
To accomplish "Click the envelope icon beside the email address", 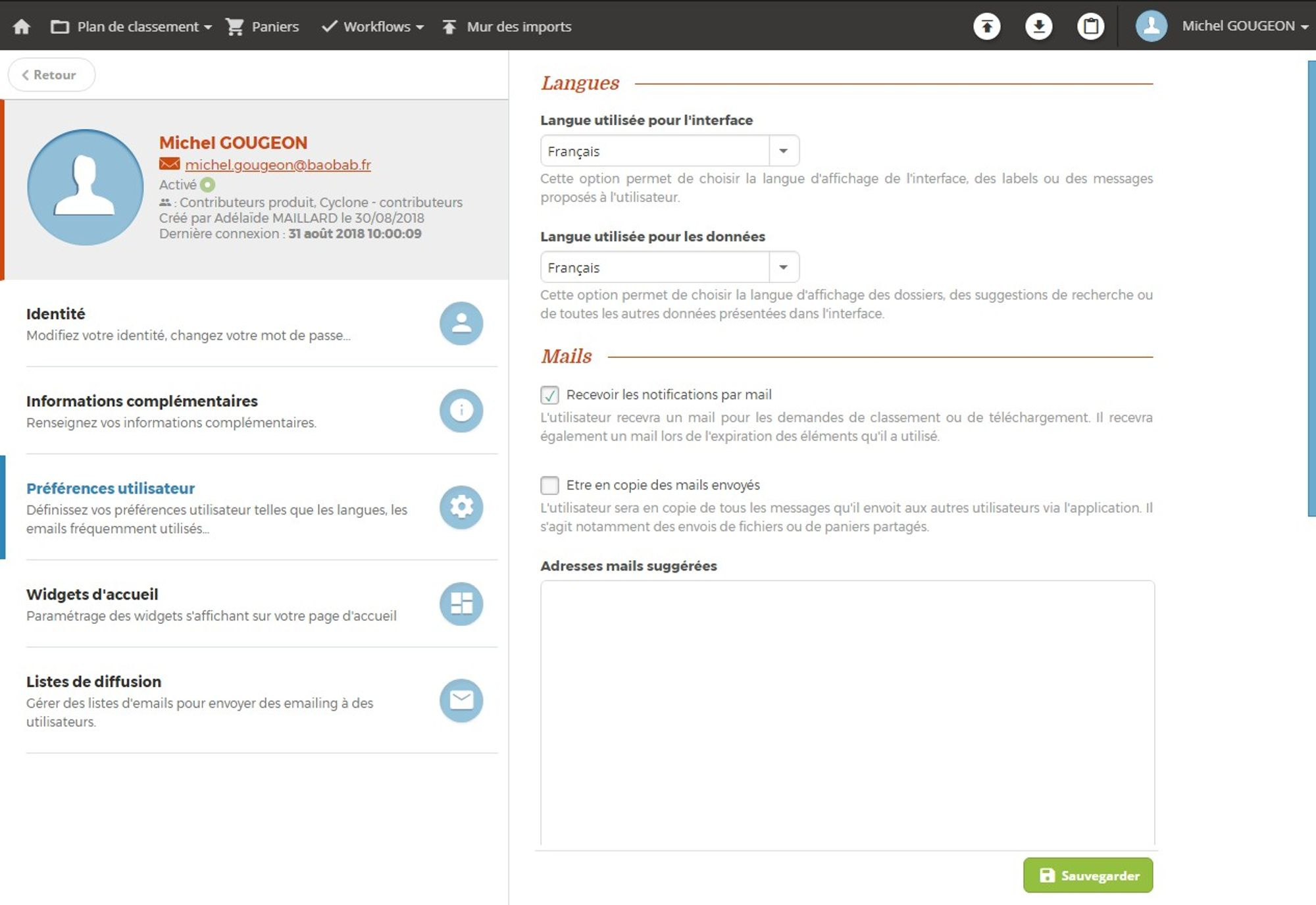I will (169, 164).
